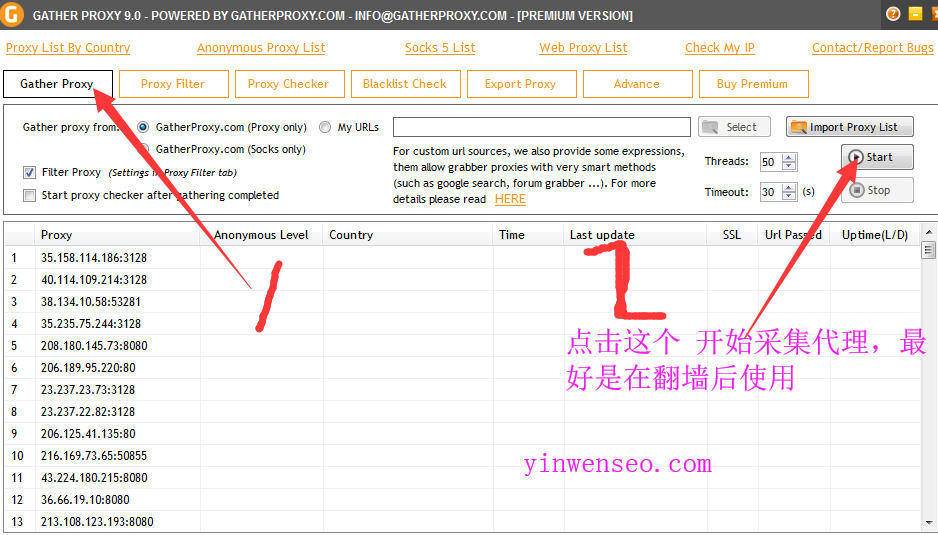Select GatherProxy.com (Socks only) radio option
The image size is (938, 535).
click(143, 148)
